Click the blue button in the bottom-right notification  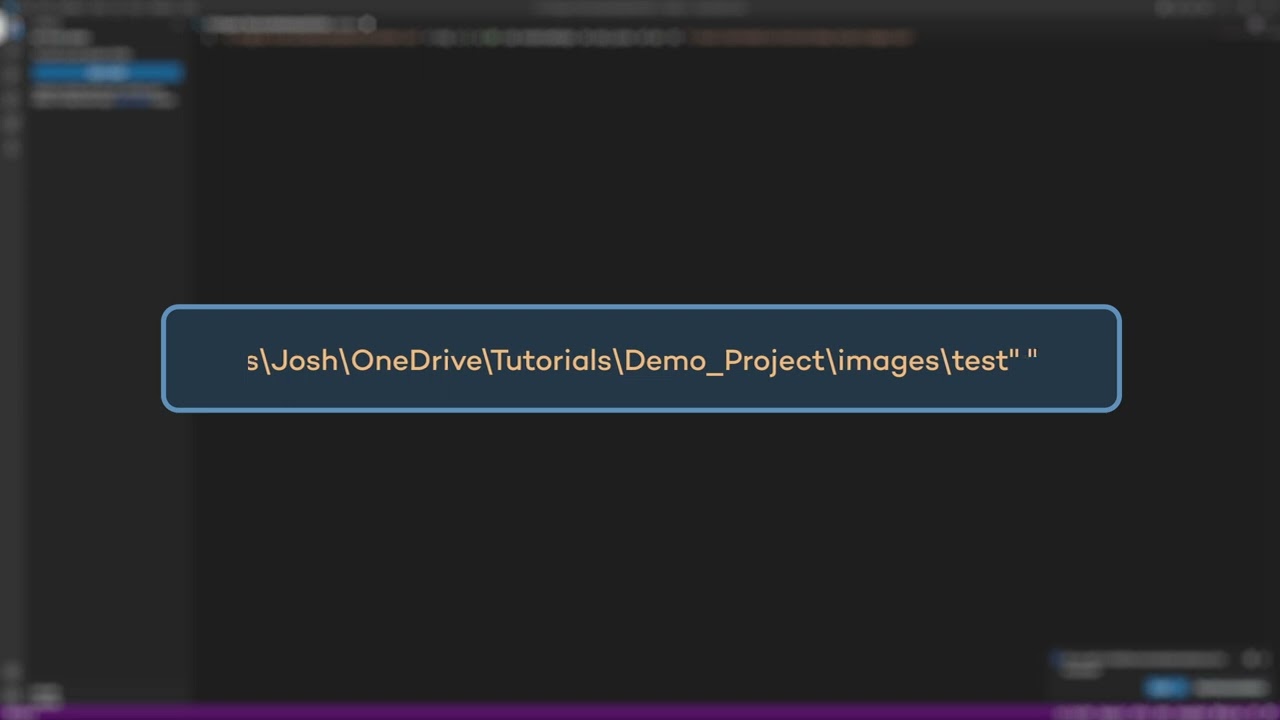coord(1165,688)
